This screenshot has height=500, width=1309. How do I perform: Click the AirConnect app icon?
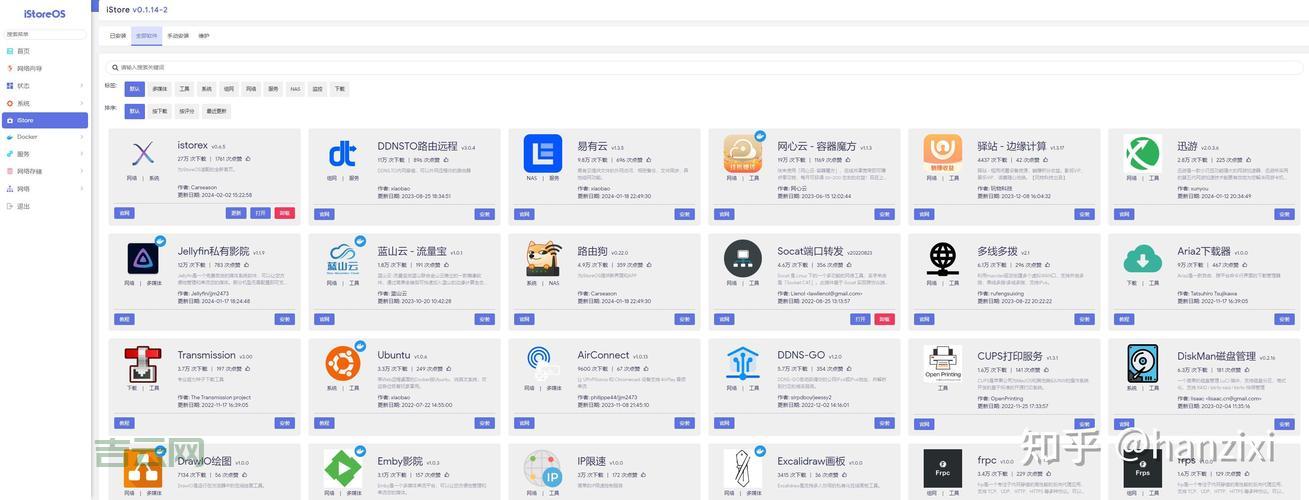pyautogui.click(x=543, y=362)
